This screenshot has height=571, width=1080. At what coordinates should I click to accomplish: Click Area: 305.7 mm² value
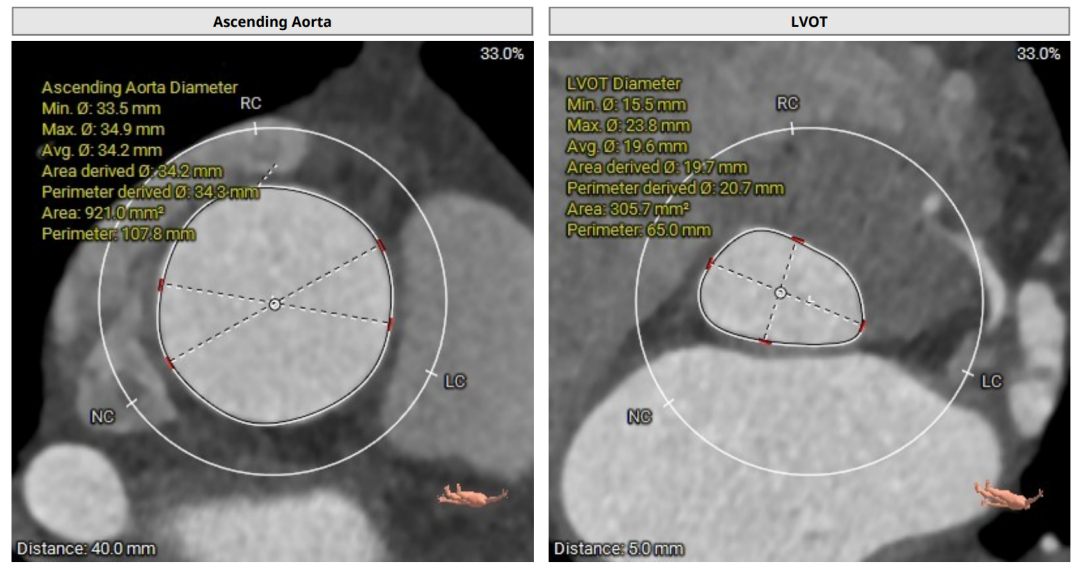[x=629, y=209]
